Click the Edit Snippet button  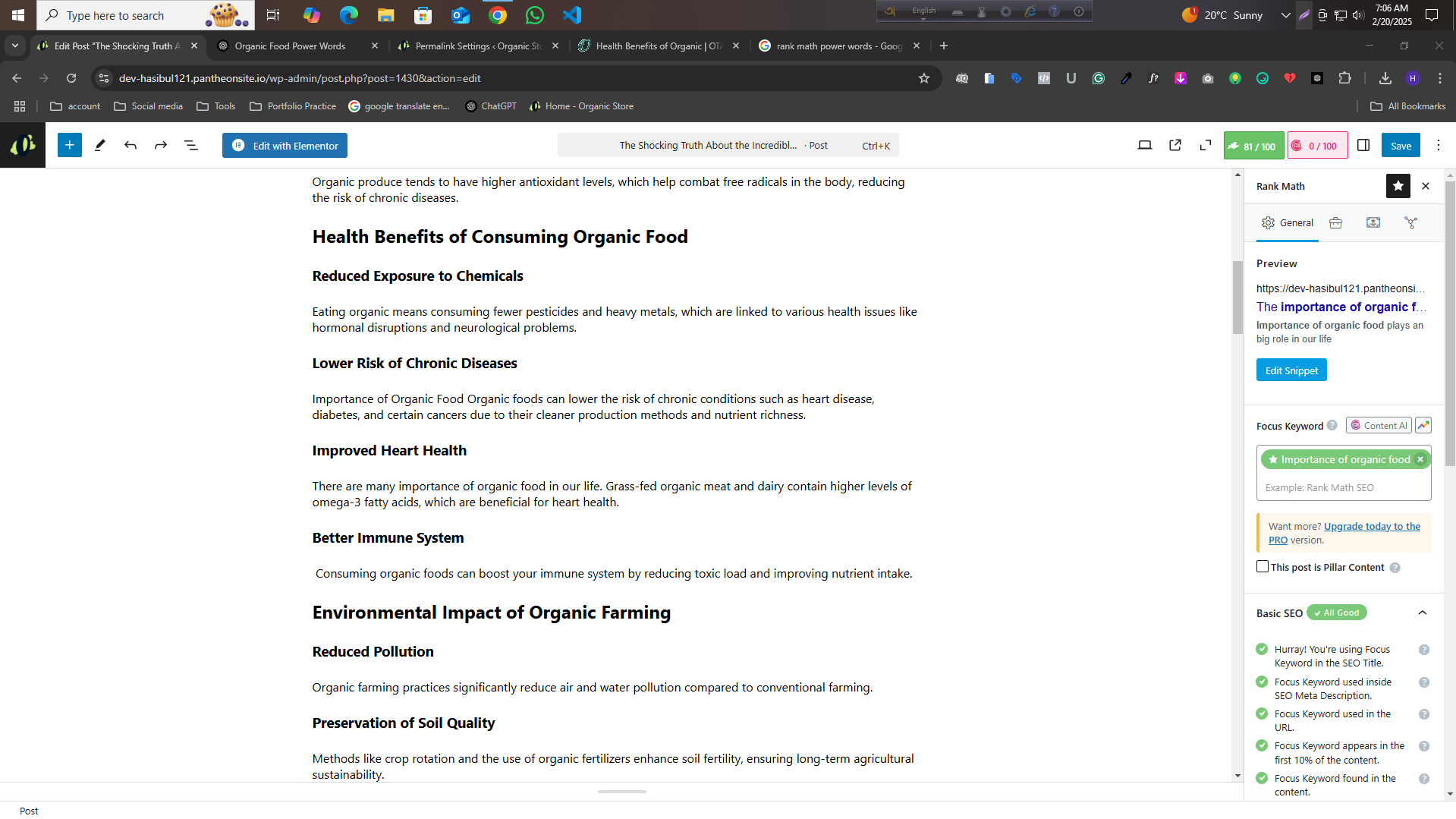[1291, 370]
